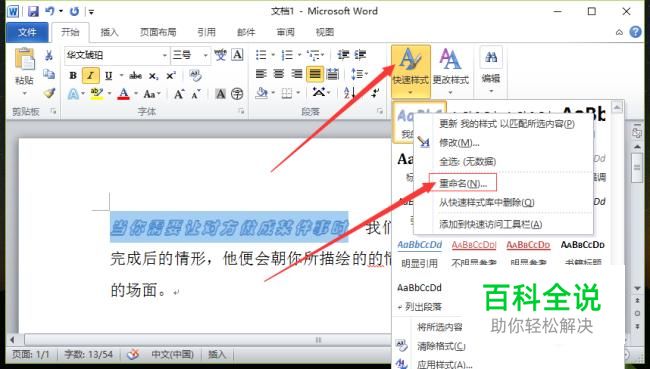The image size is (650, 369).
Task: Click the Center alignment icon
Action: pos(279,74)
